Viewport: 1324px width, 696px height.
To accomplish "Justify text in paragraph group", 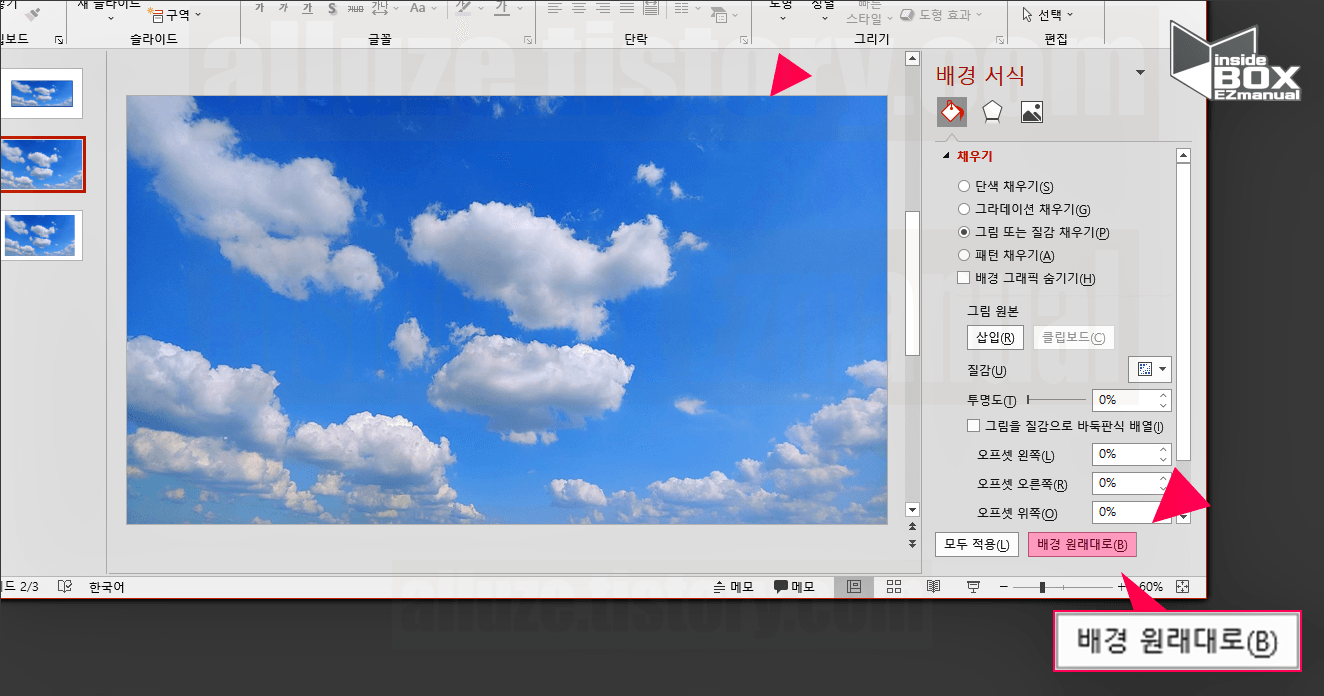I will pos(627,8).
